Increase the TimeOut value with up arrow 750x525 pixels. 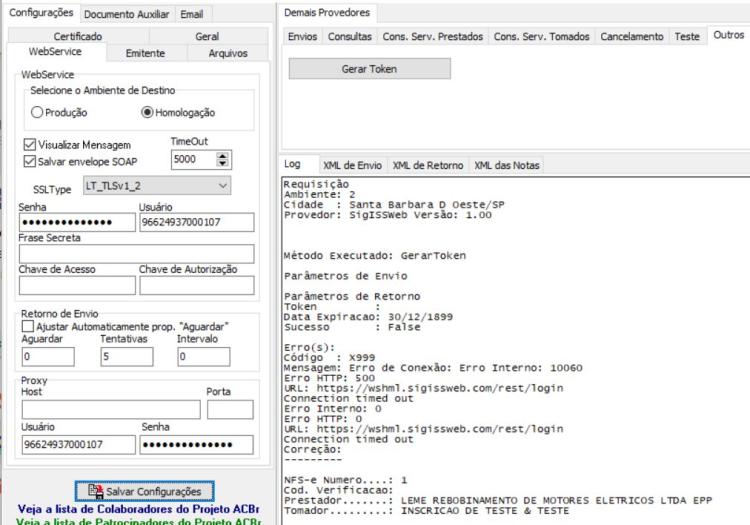222,155
